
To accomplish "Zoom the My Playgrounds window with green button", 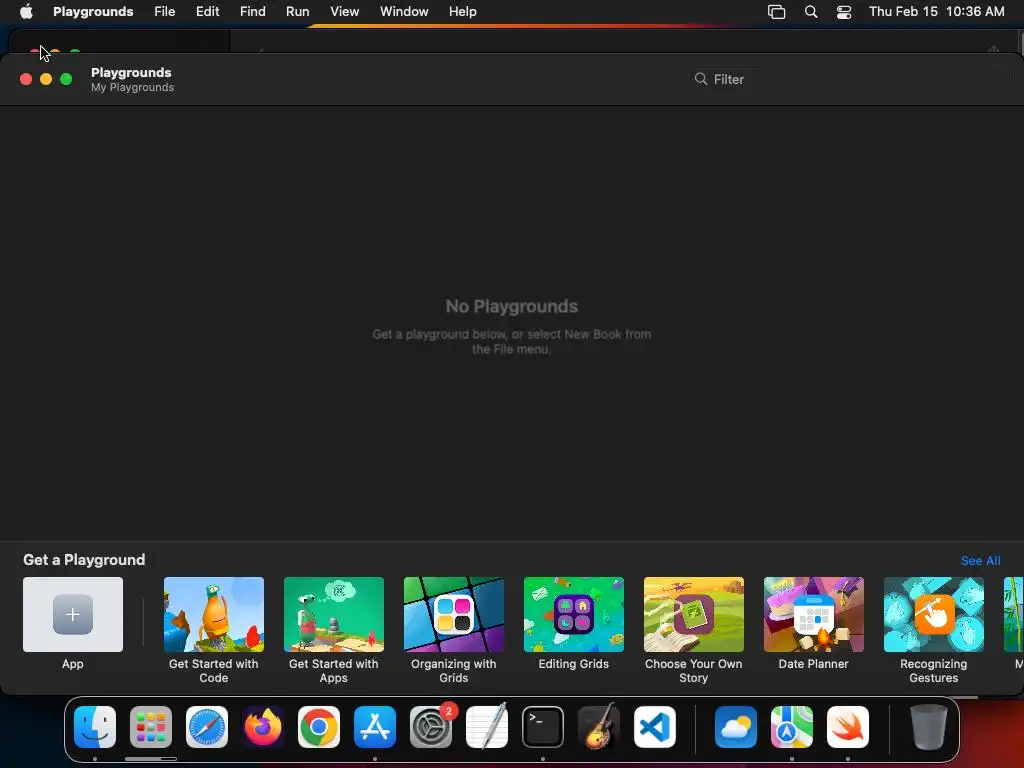I will point(66,79).
